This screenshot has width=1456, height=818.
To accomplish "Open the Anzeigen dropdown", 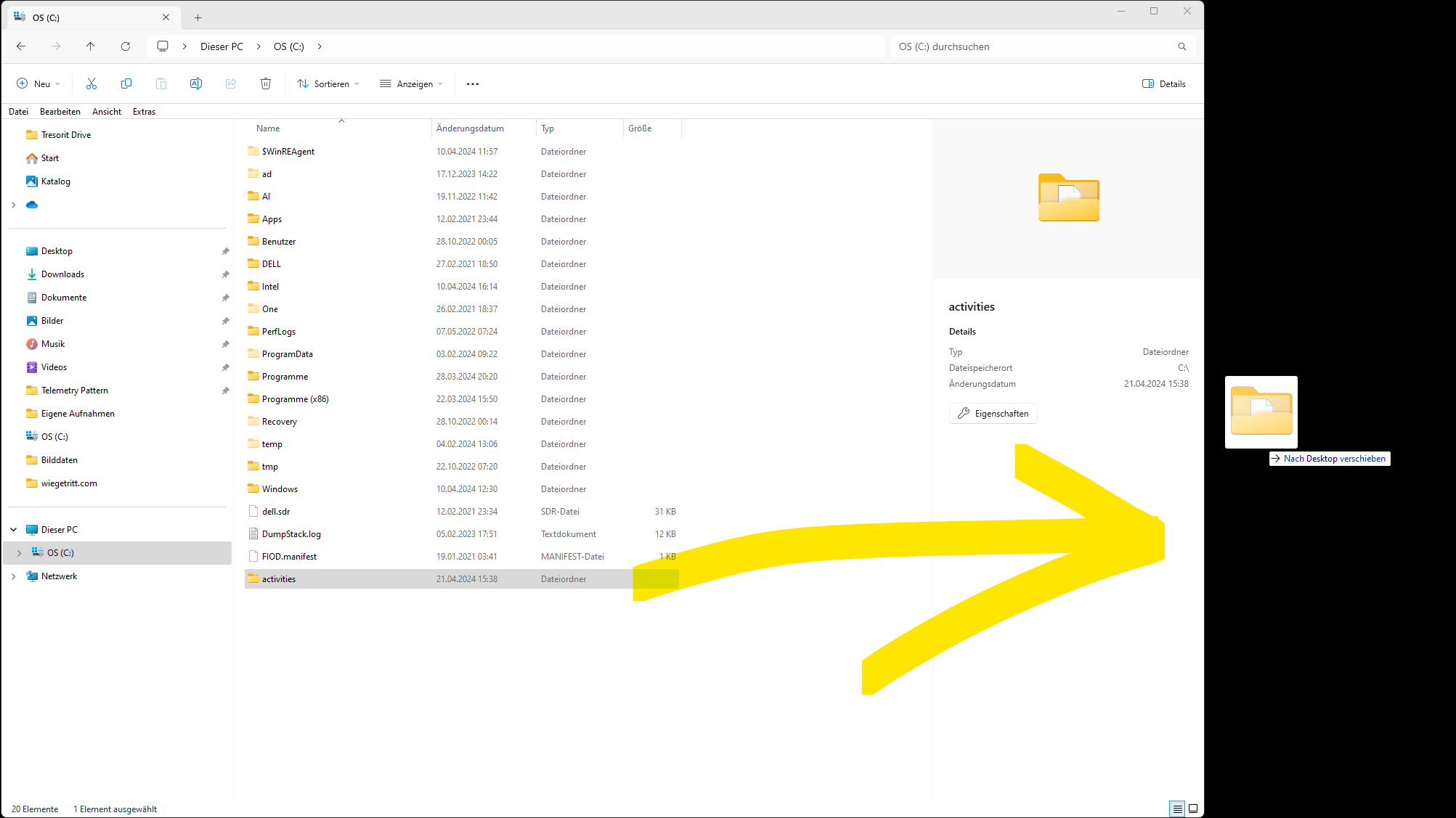I will [411, 83].
